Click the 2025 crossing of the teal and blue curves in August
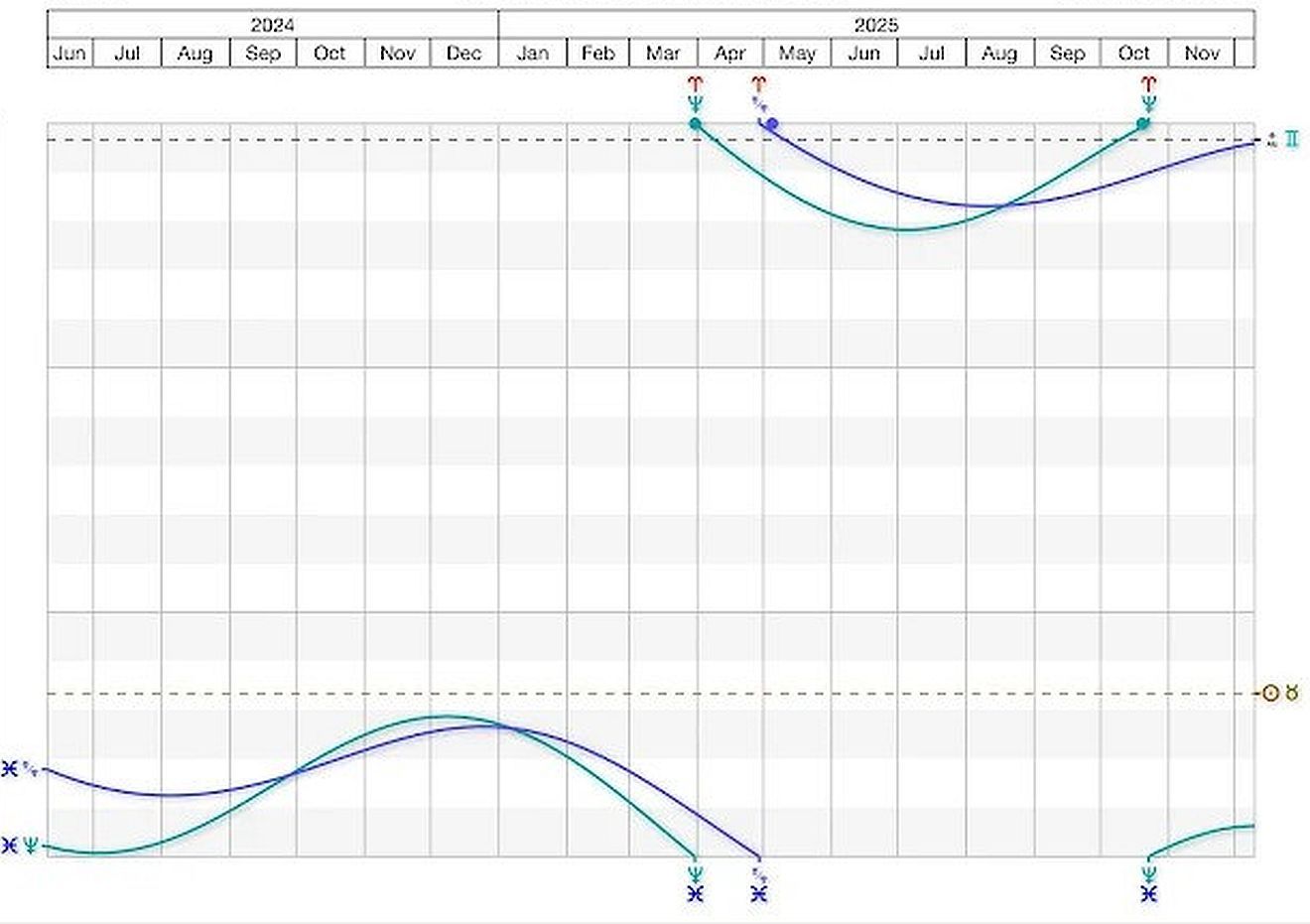 [x=1004, y=205]
